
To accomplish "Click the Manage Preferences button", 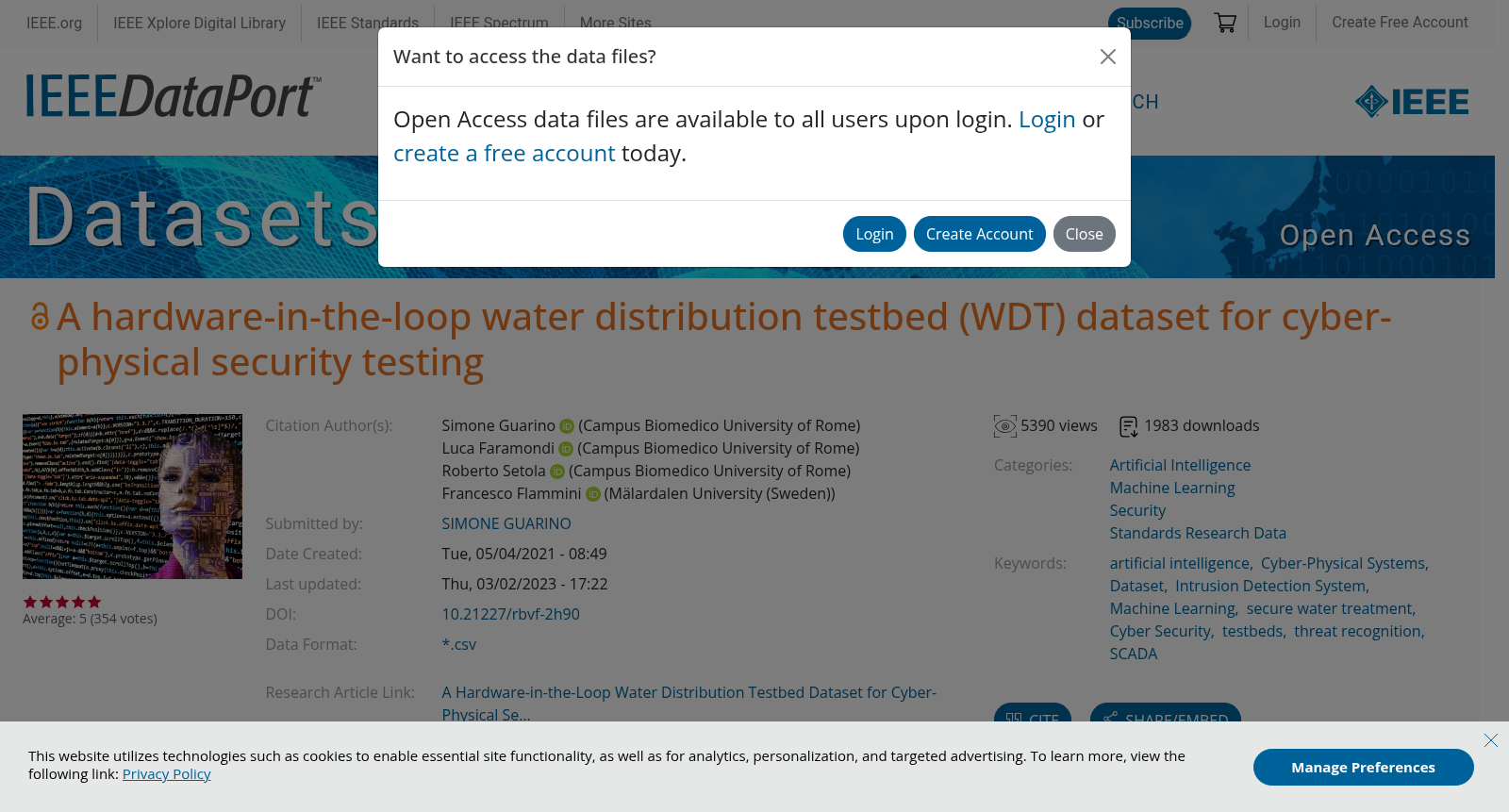I will (1363, 768).
